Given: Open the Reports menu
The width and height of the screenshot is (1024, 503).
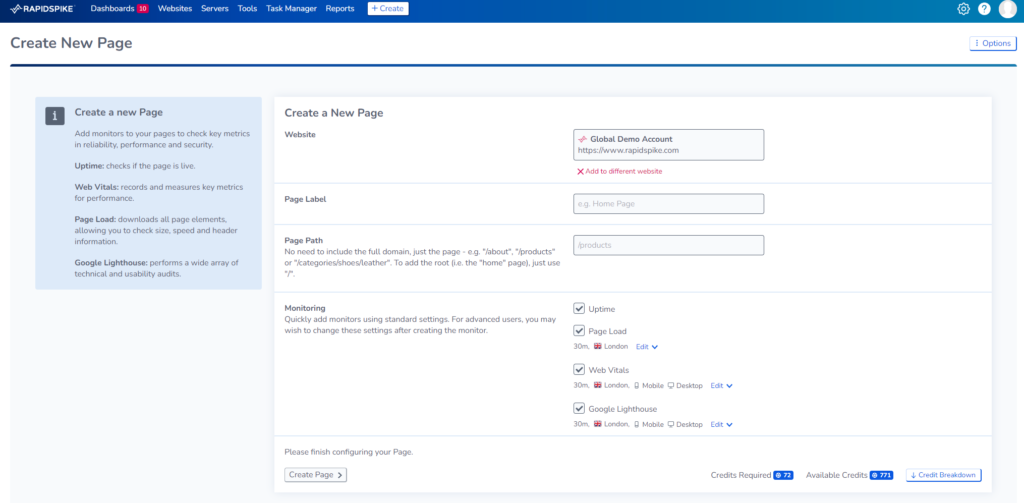Looking at the screenshot, I should [340, 8].
